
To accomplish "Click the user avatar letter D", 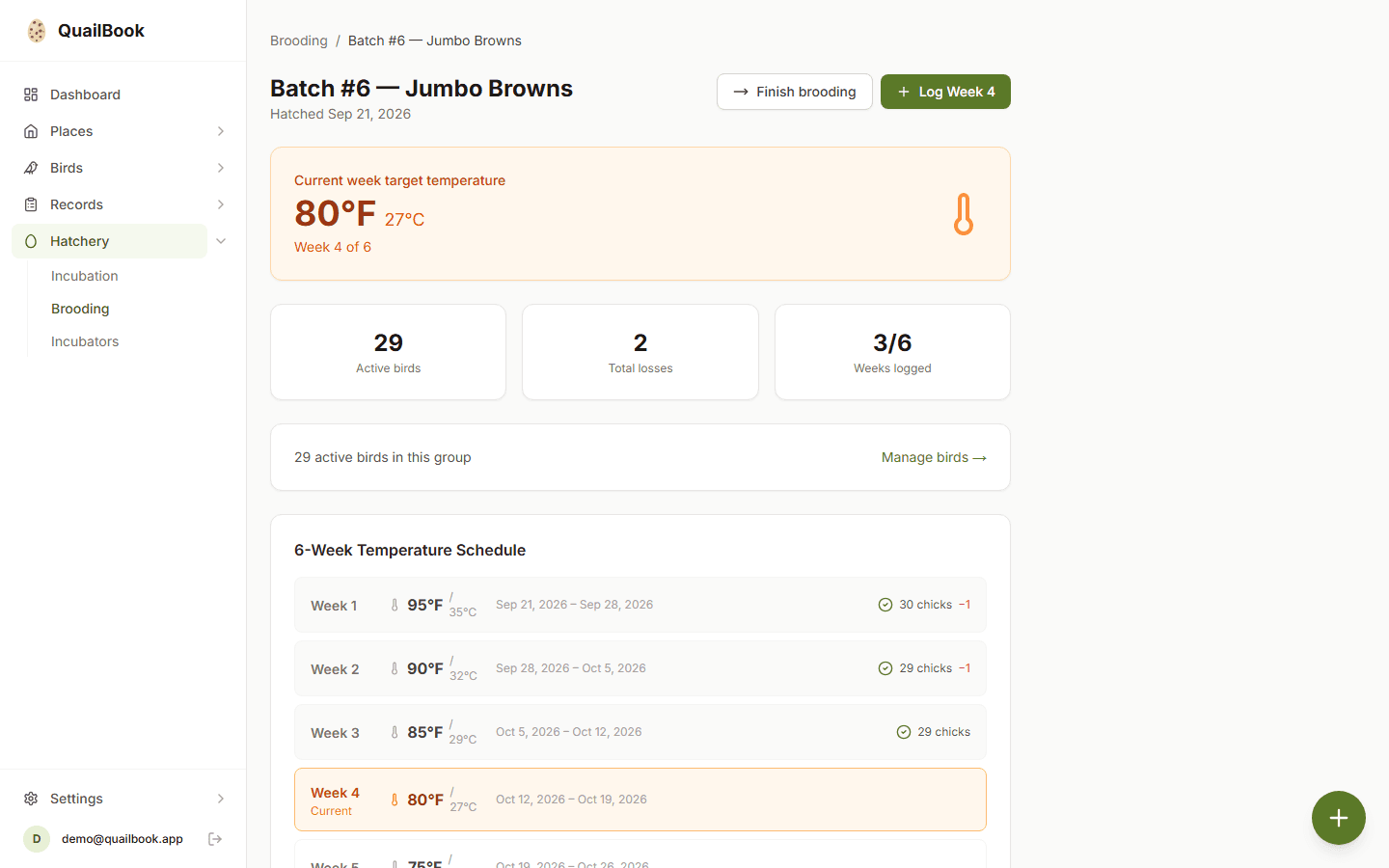I will click(x=37, y=839).
